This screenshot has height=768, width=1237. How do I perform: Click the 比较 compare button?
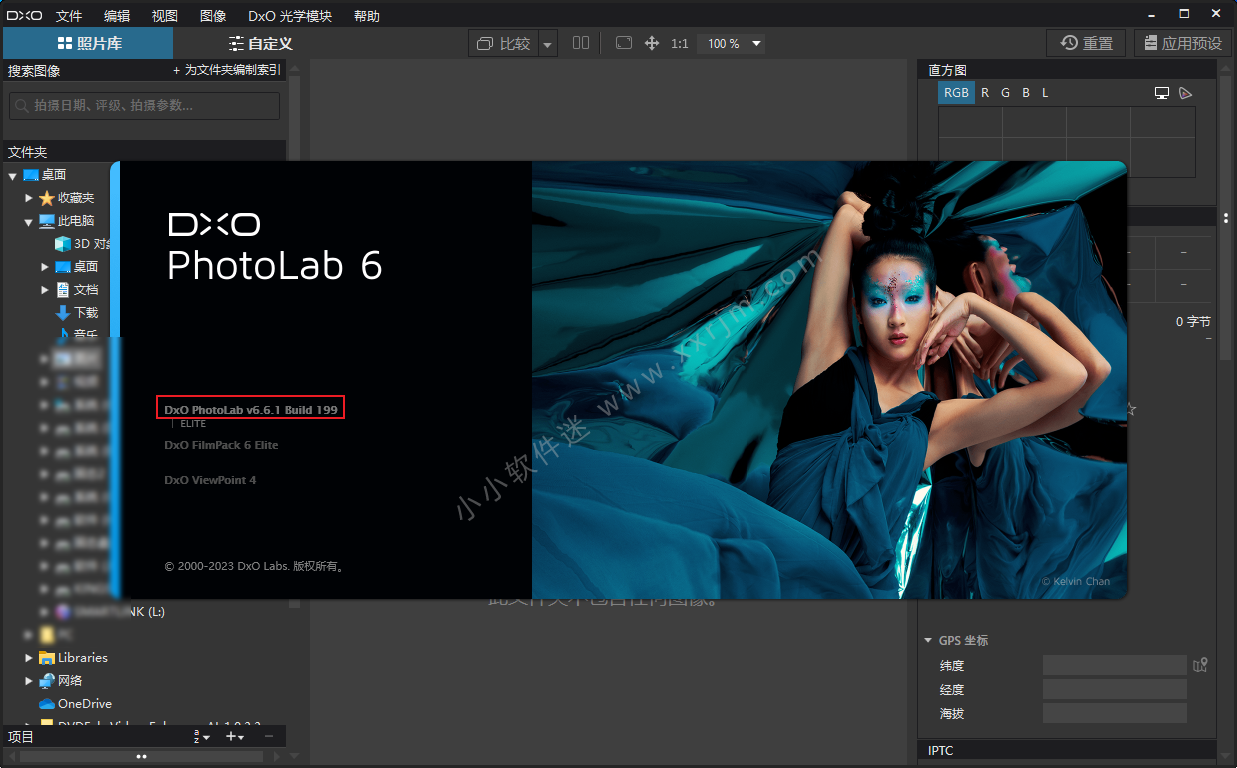click(x=504, y=43)
